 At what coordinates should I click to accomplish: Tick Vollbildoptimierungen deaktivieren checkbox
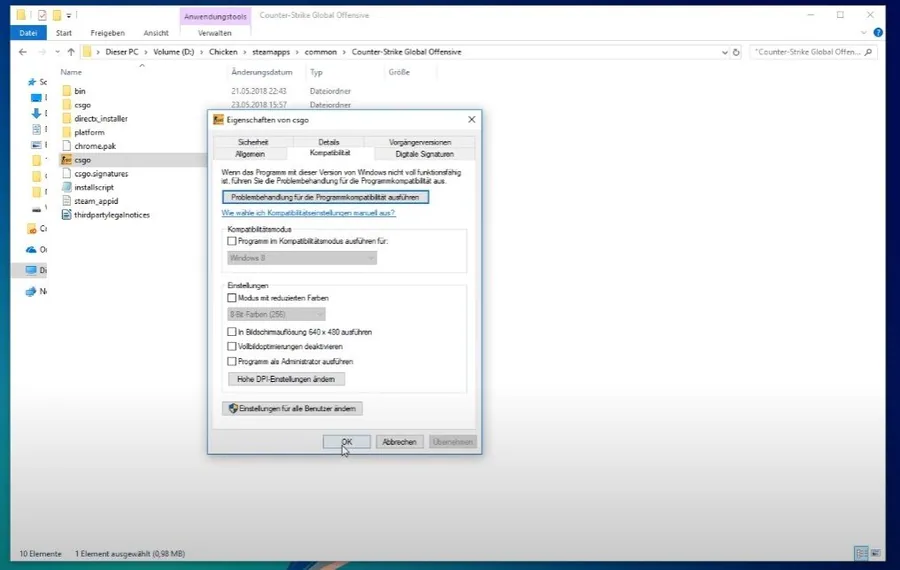coord(232,347)
